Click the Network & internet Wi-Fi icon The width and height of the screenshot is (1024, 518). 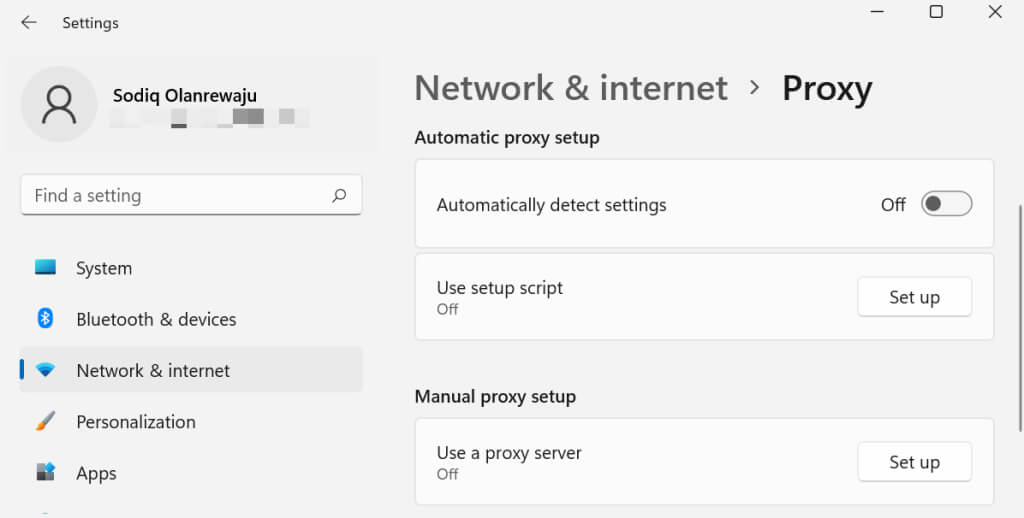[45, 370]
